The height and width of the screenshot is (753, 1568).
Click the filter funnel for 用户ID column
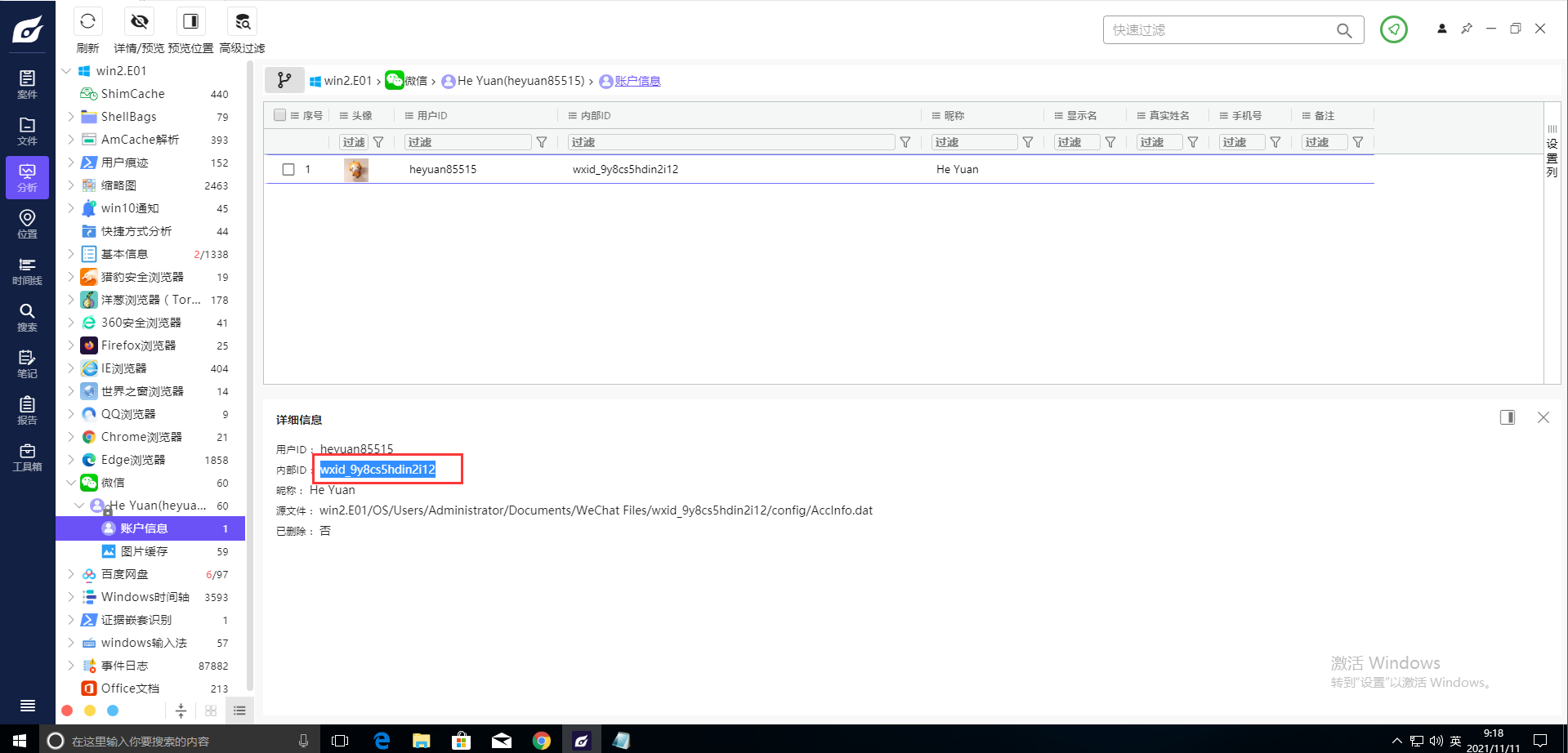pos(541,142)
